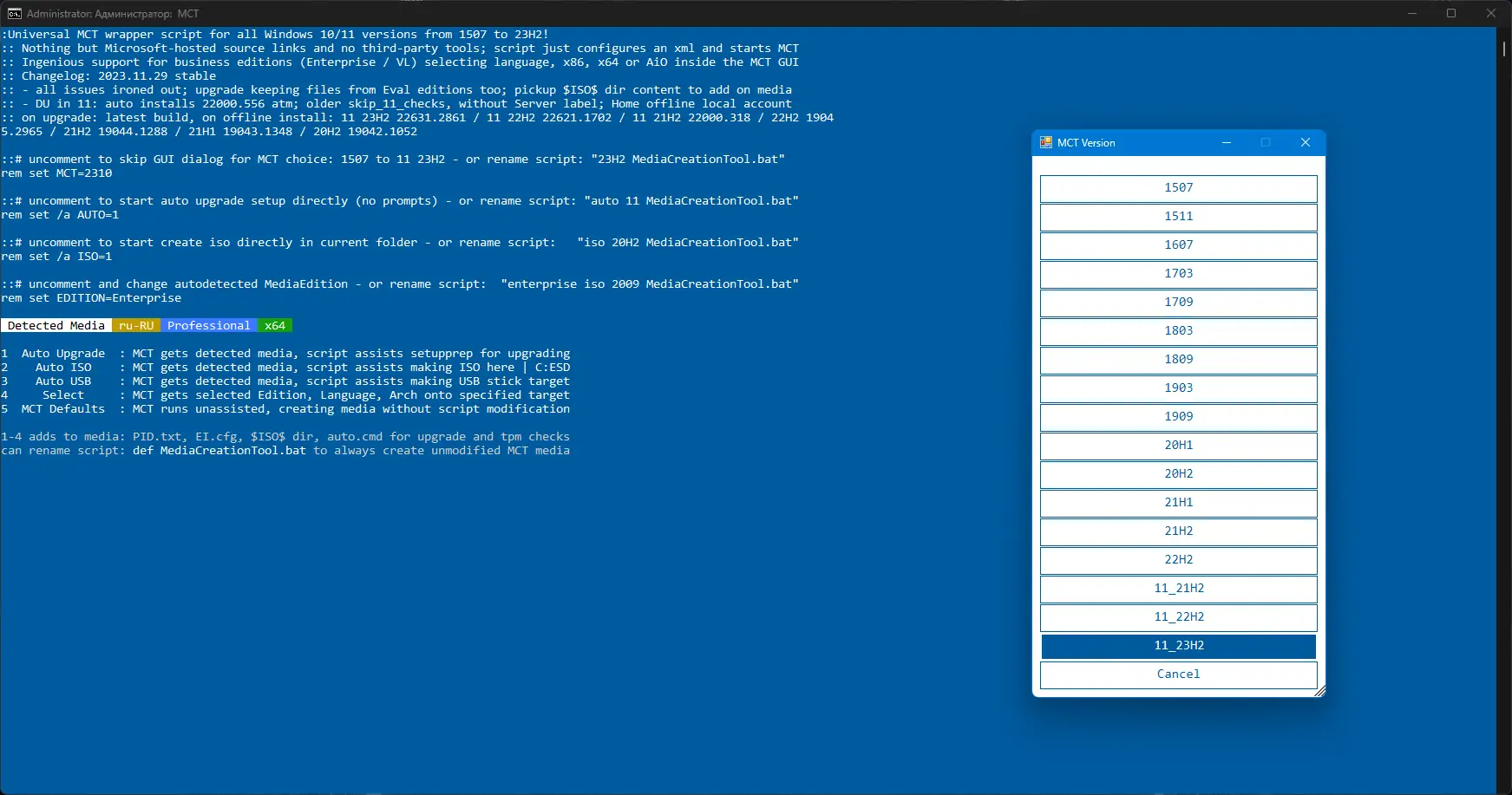The height and width of the screenshot is (795, 1512).
Task: Pick the 20H1 version
Action: click(x=1179, y=446)
